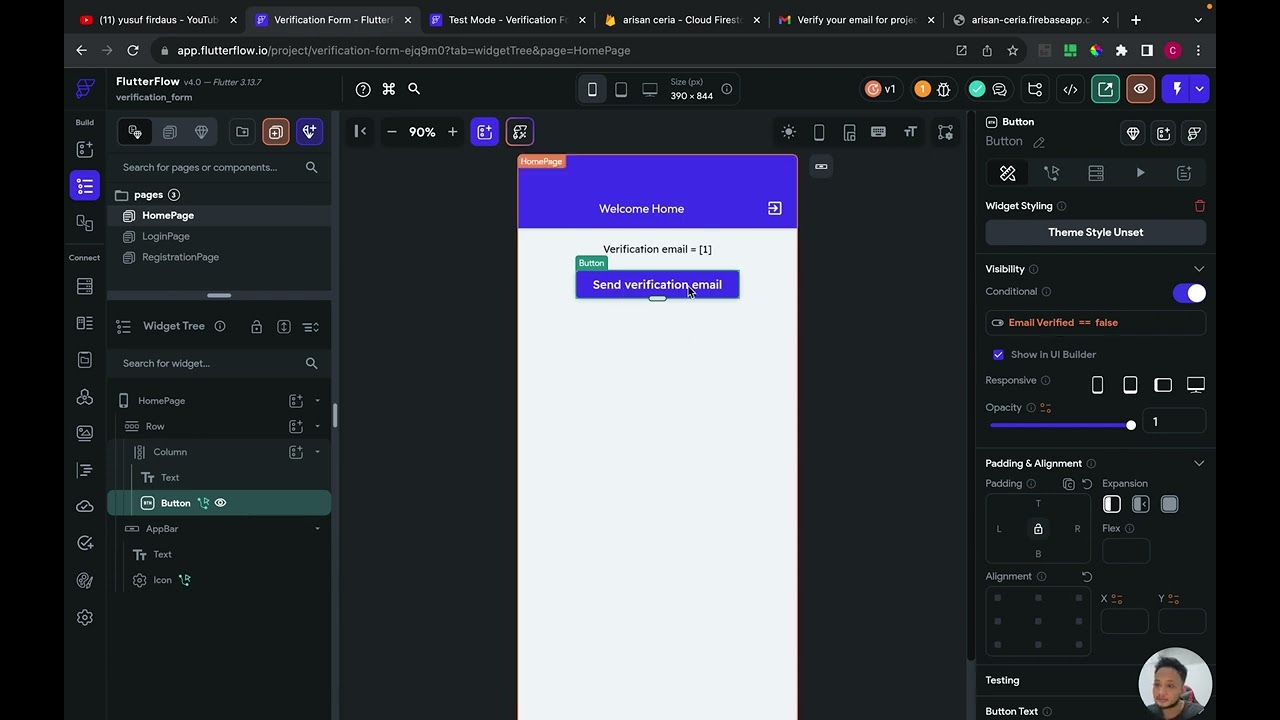Open the Cloud Functions icon in sidebar
The image size is (1280, 720).
(85, 506)
